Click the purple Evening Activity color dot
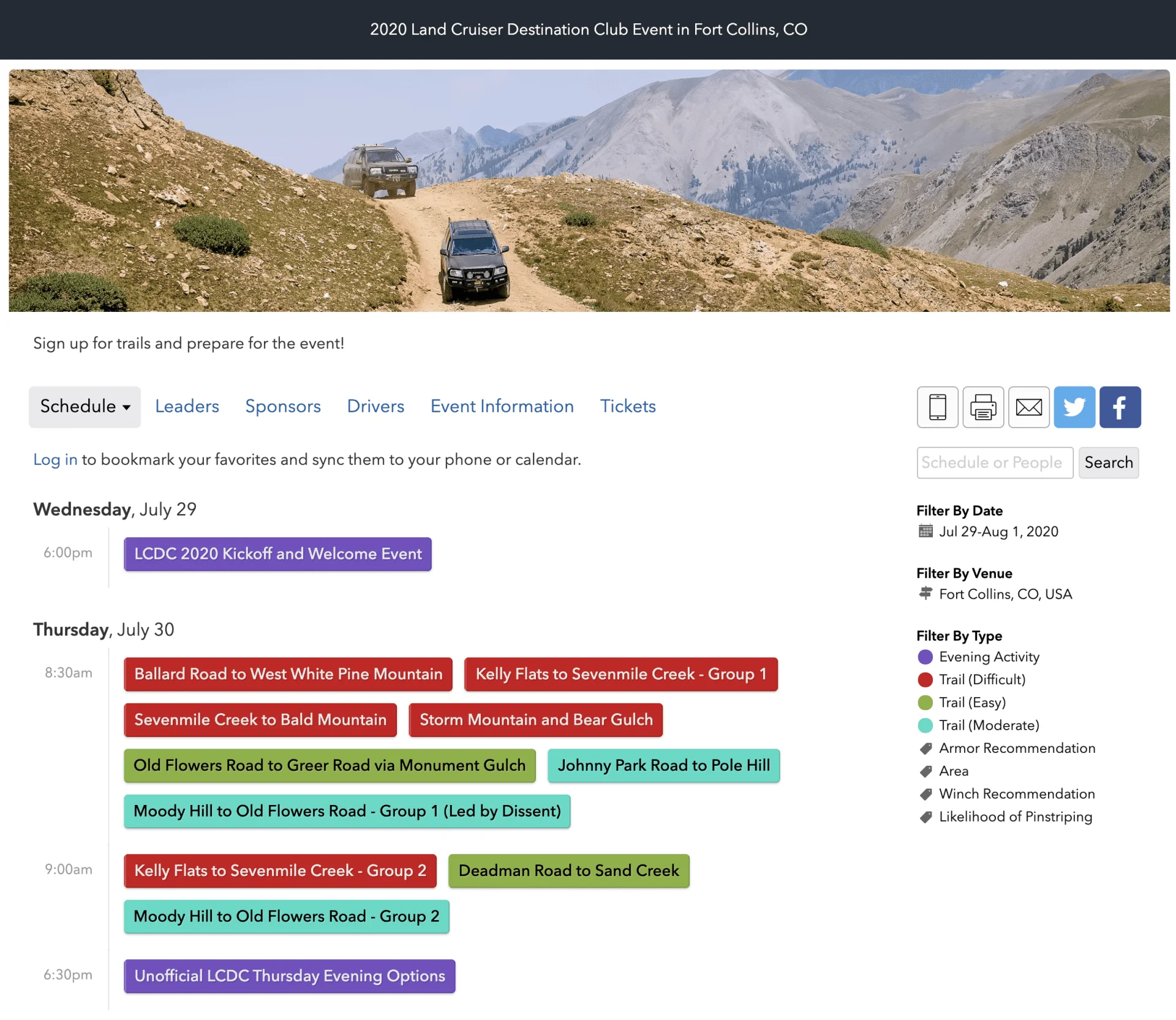The image size is (1176, 1020). pos(925,657)
